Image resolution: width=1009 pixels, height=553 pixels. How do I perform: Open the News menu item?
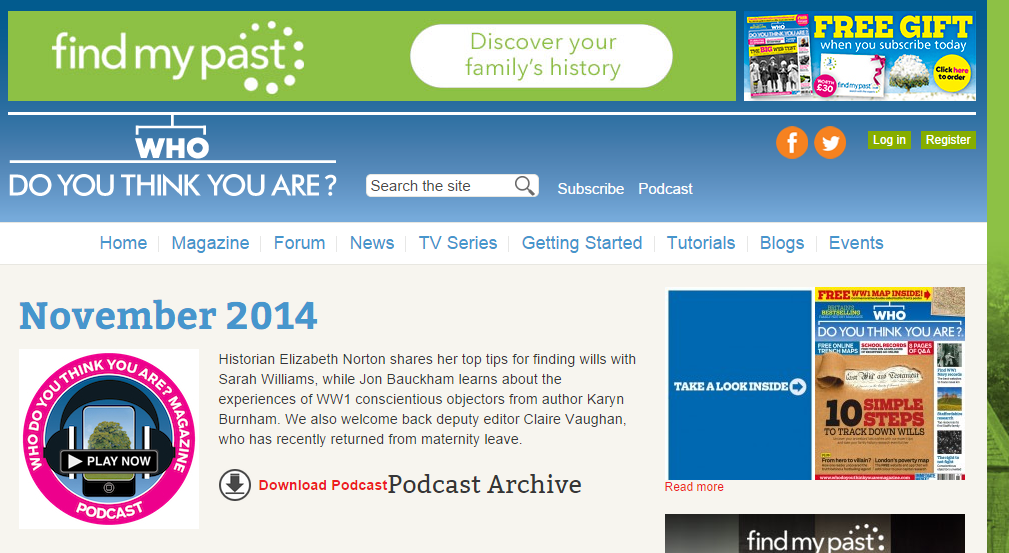point(372,243)
